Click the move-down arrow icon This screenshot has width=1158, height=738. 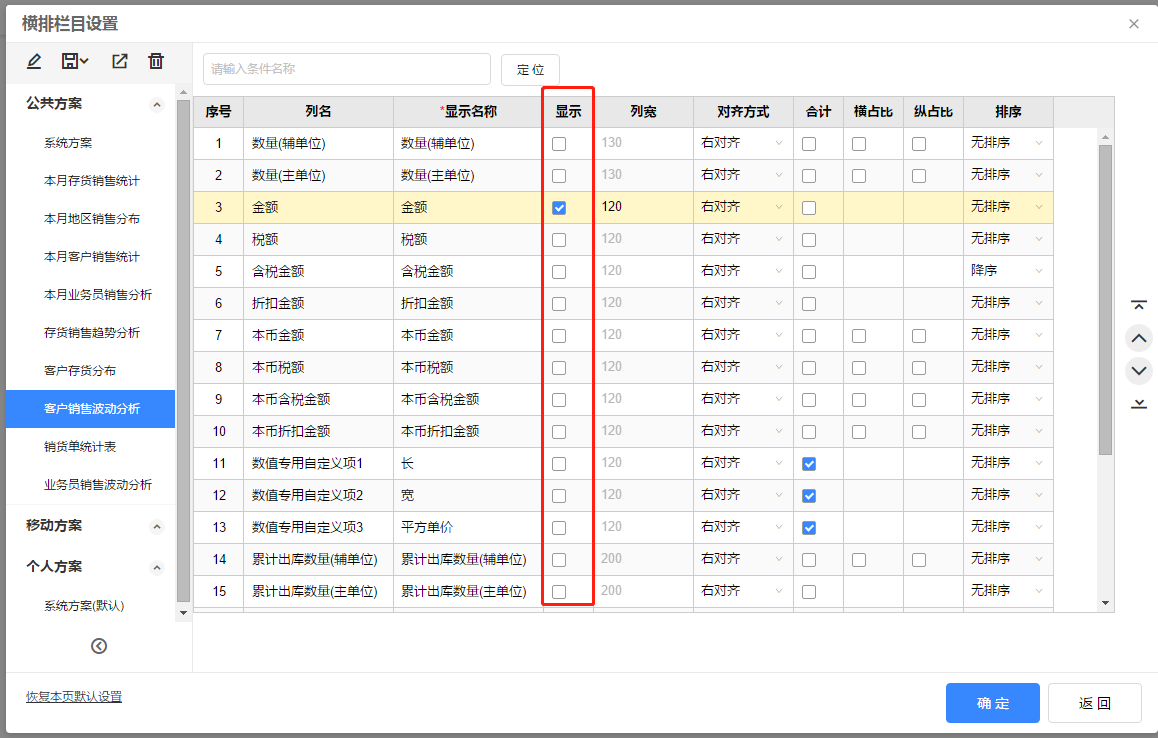[1139, 370]
